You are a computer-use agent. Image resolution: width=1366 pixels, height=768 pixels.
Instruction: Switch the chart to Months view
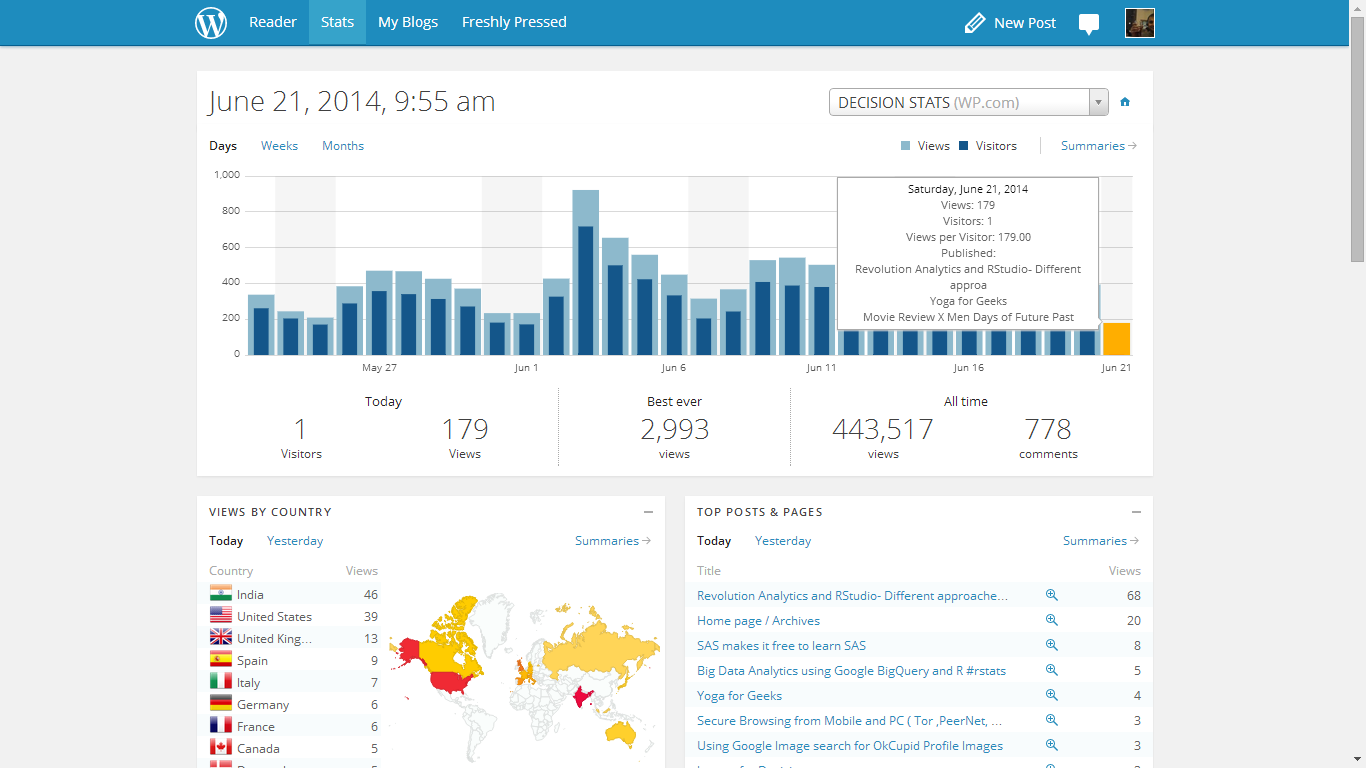(343, 146)
